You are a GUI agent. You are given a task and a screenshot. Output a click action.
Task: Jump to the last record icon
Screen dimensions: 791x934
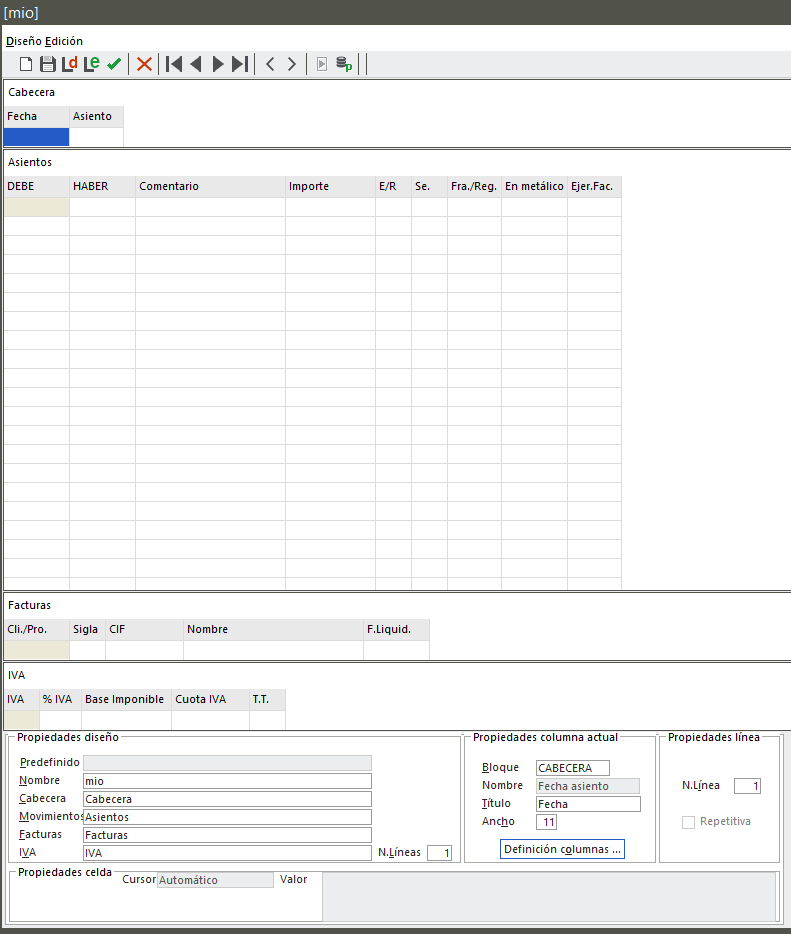click(x=240, y=64)
